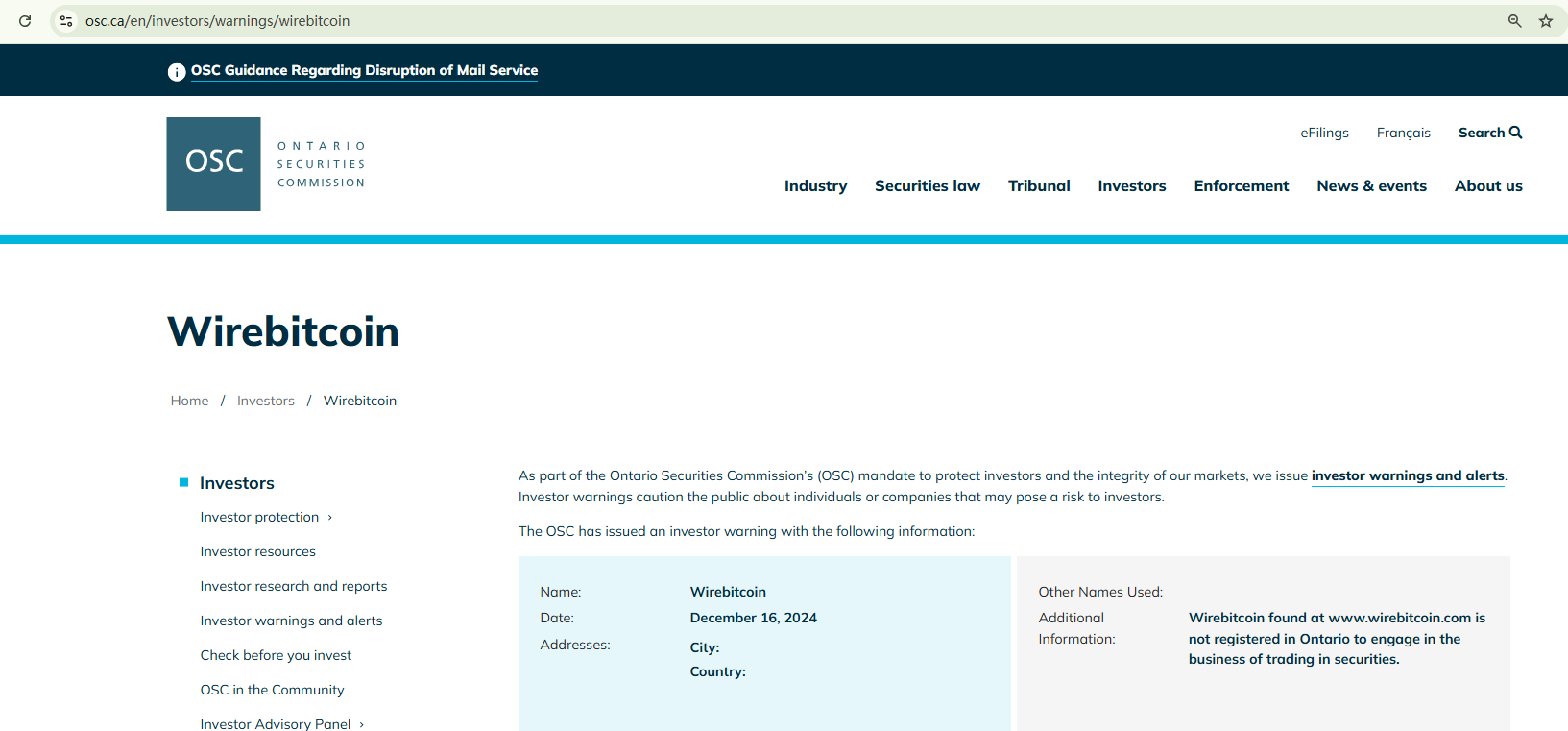The width and height of the screenshot is (1568, 731).
Task: Open the Investors menu
Action: tap(1132, 186)
